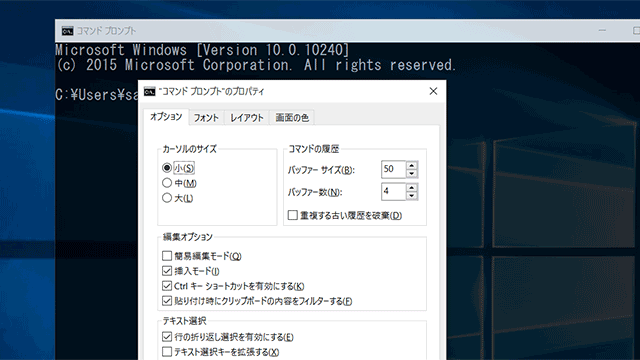
Task: Click the バッファー数(N): label
Action: coord(315,192)
